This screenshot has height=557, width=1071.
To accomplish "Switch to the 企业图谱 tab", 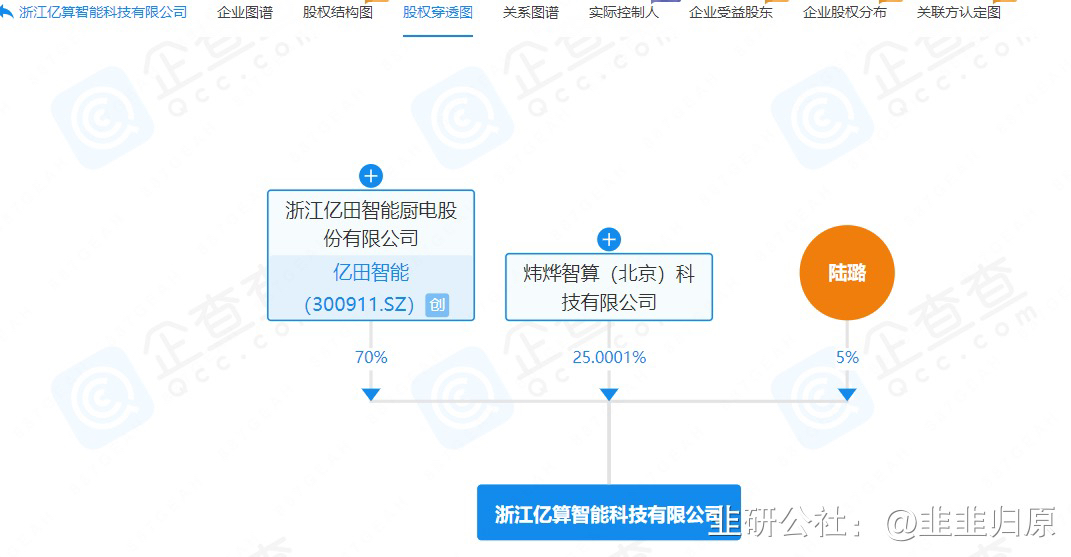I will [245, 12].
